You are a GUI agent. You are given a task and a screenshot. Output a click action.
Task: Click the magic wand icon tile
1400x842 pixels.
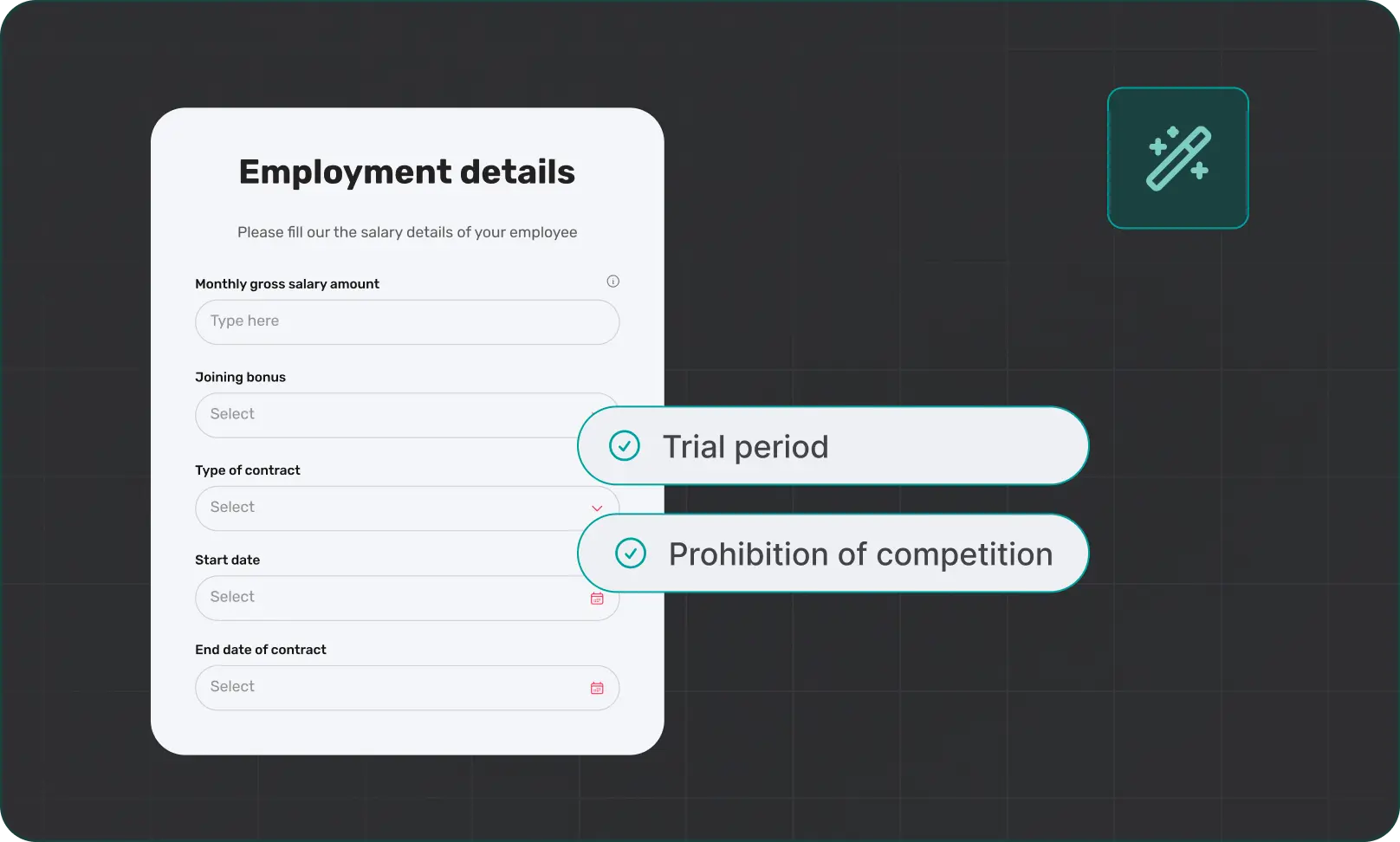coord(1177,158)
